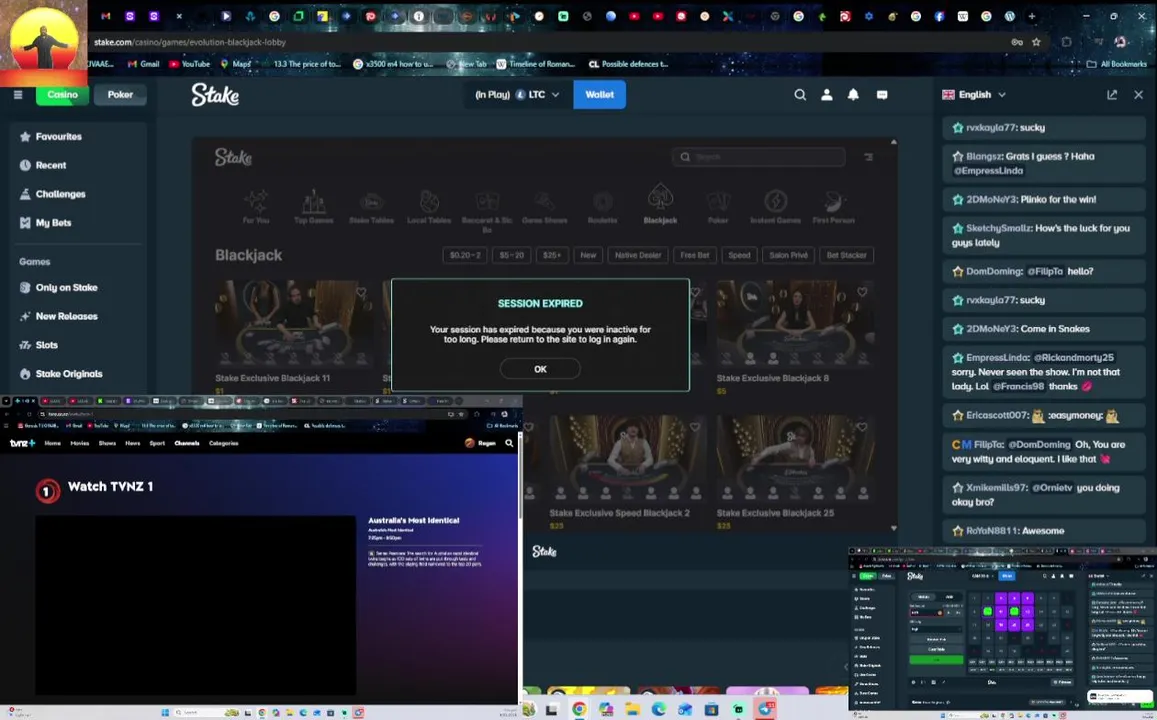This screenshot has width=1157, height=720.
Task: Click the Stake logo in the header
Action: tap(215, 94)
